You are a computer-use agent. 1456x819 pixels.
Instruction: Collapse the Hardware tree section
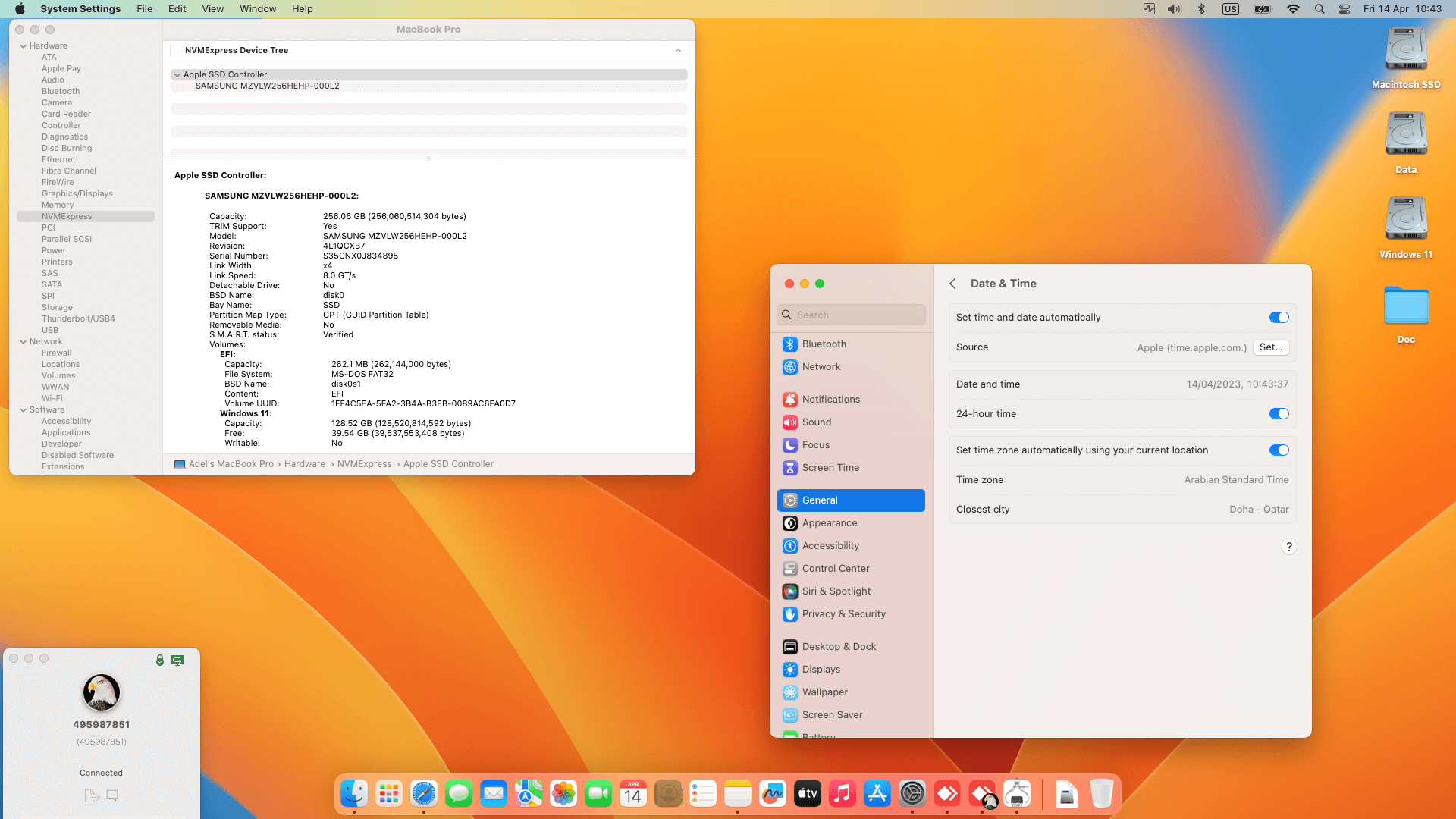pos(24,46)
